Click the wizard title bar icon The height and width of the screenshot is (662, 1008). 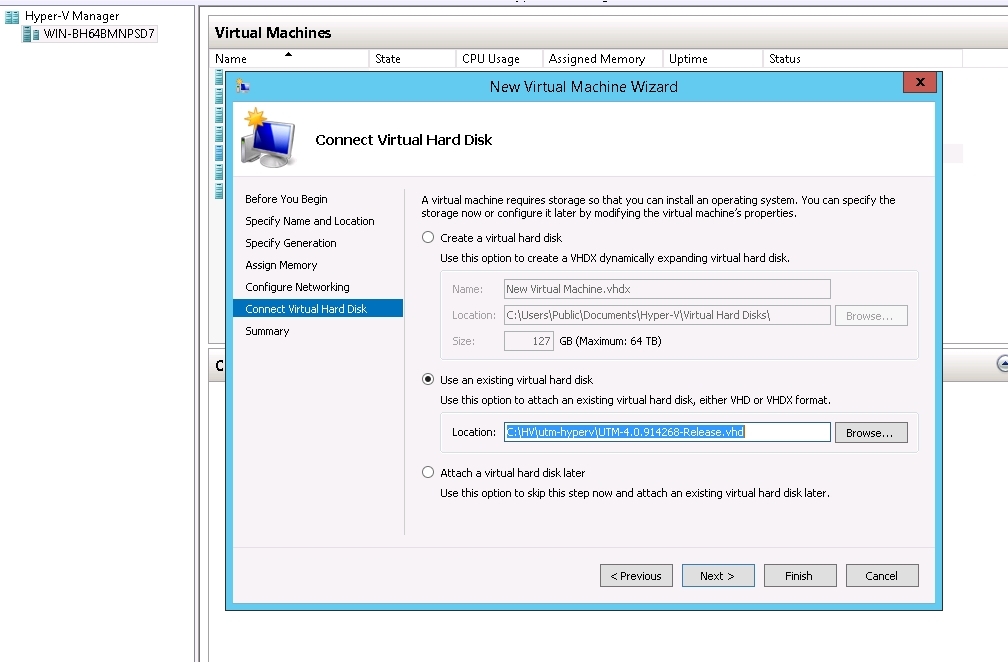[x=243, y=86]
